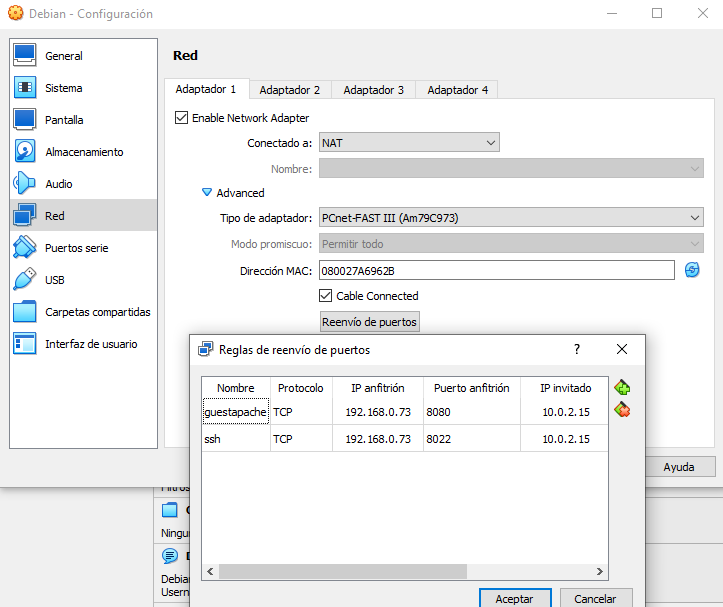Select the guestapache rule name cell
723x607 pixels.
236,411
